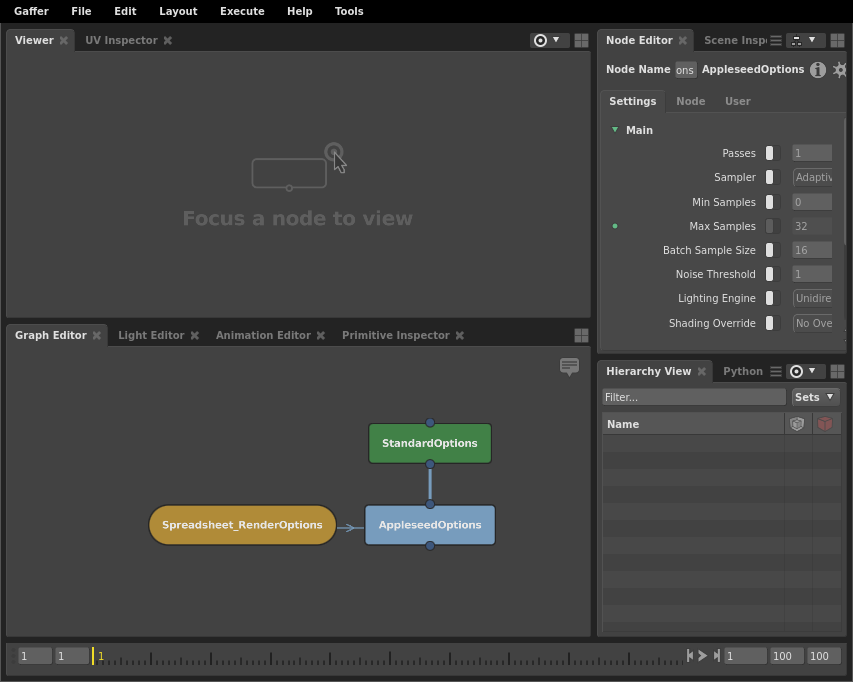The image size is (853, 682).
Task: Close the Animation Editor tab
Action: coord(320,336)
